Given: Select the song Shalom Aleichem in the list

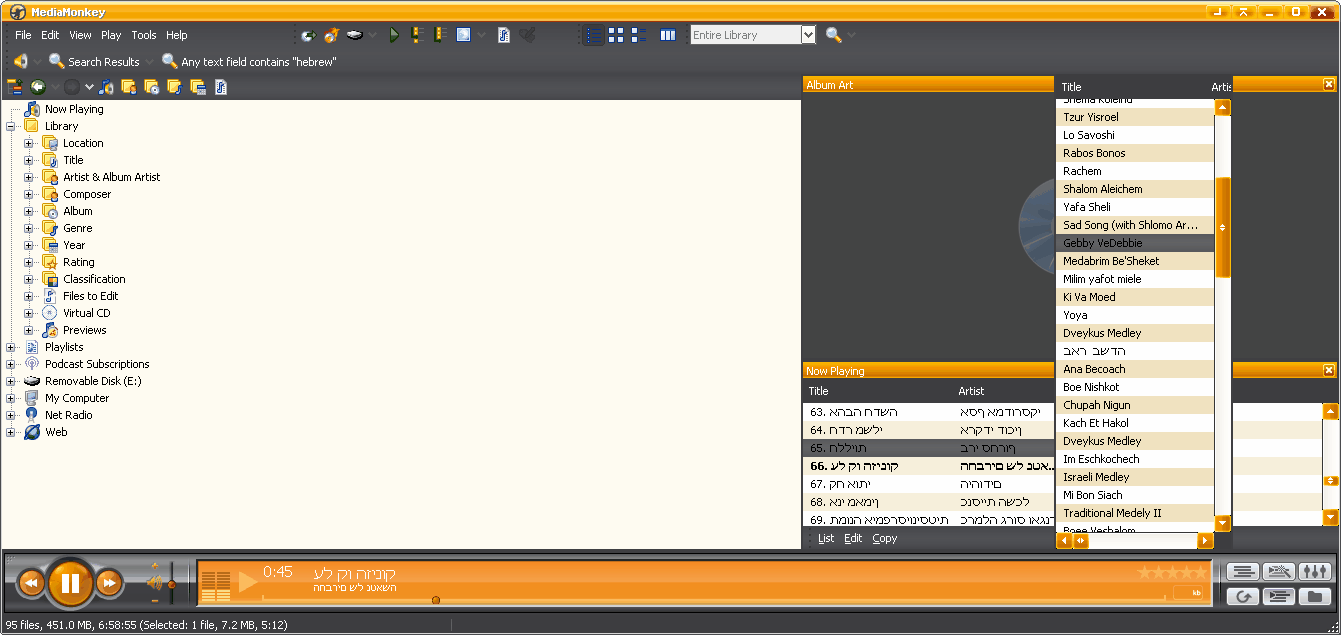Looking at the screenshot, I should pos(1103,189).
